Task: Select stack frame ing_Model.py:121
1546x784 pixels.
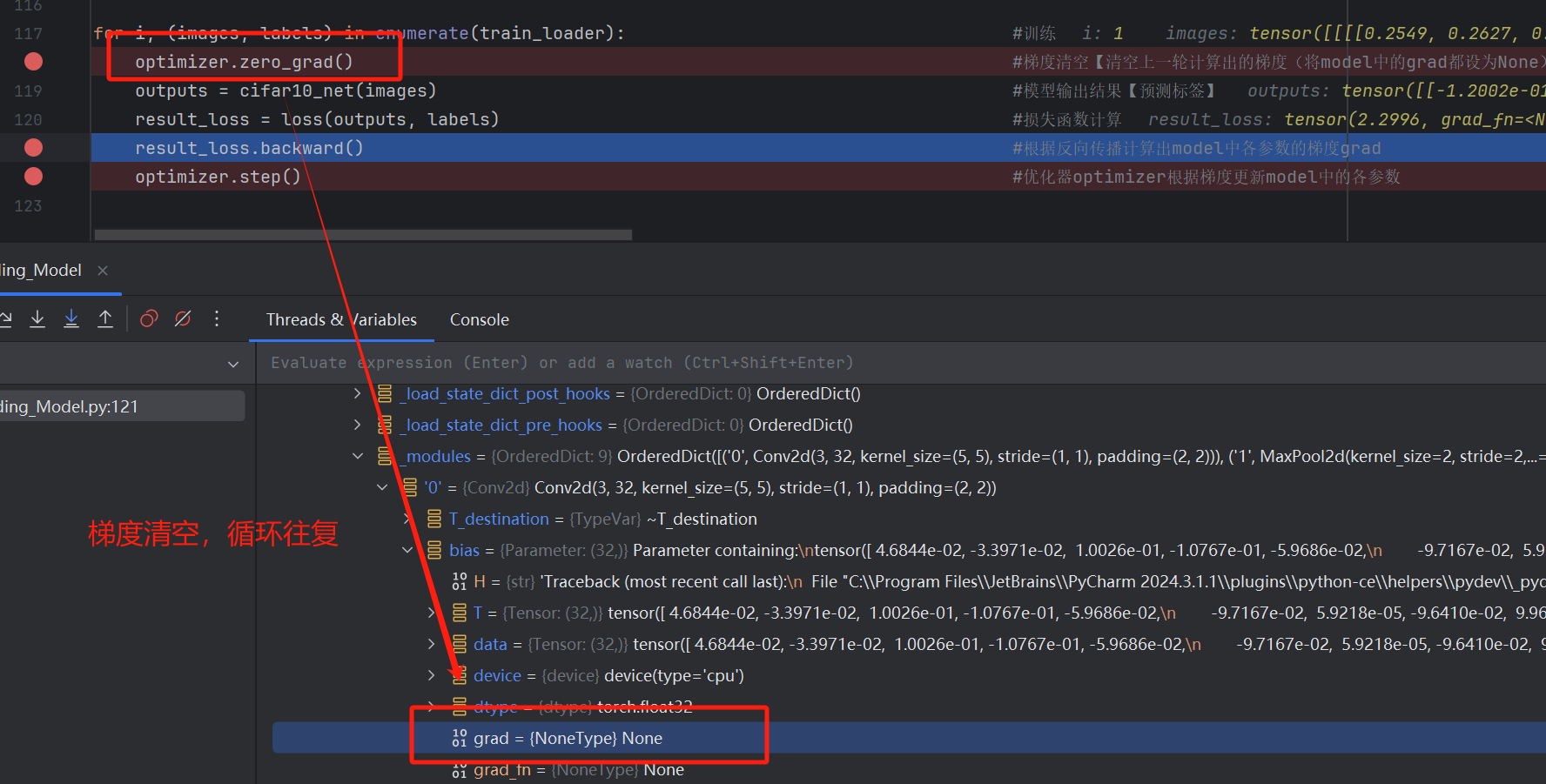Action: (x=122, y=406)
